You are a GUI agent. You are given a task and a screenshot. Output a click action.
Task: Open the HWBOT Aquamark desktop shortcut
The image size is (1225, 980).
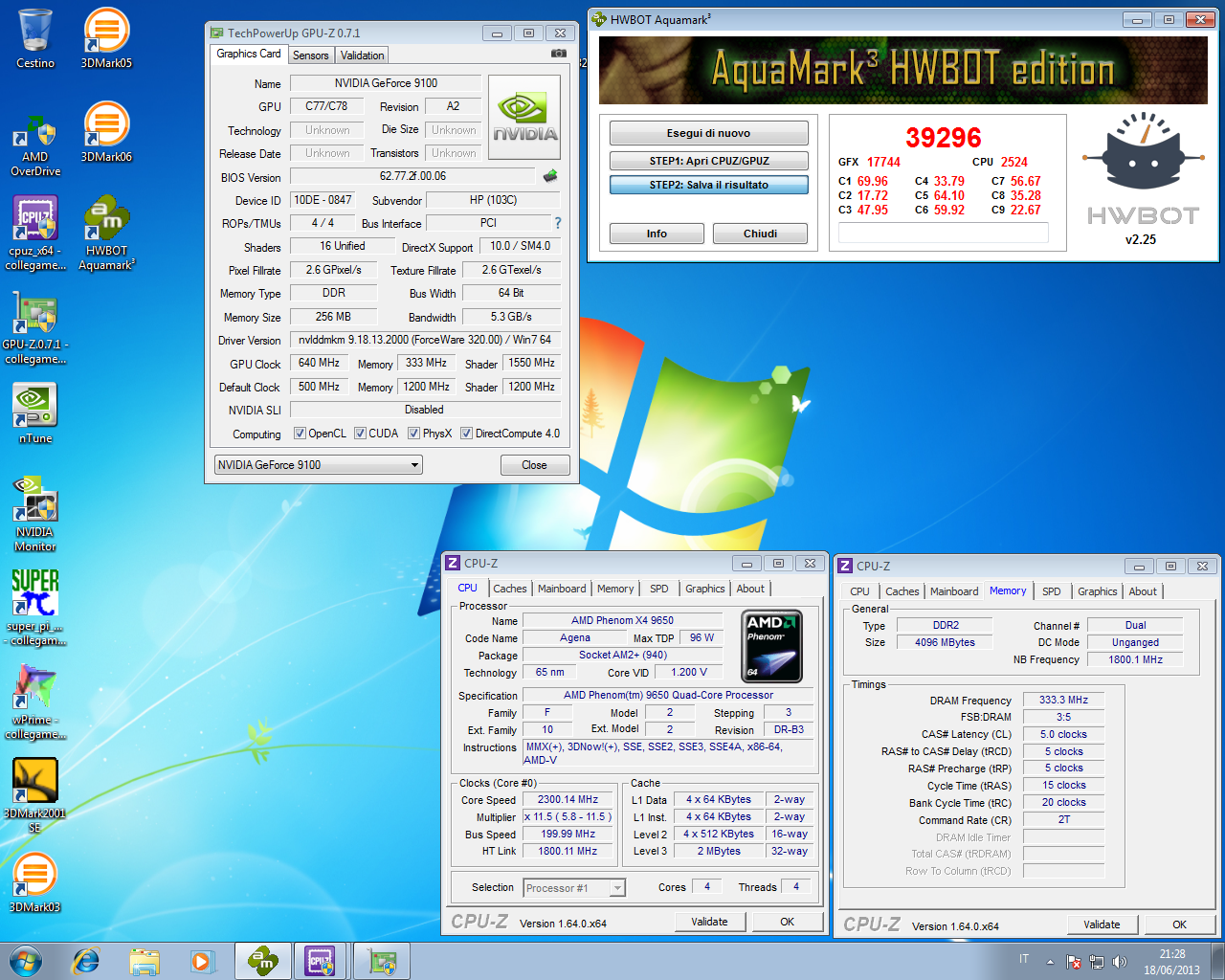coord(106,233)
